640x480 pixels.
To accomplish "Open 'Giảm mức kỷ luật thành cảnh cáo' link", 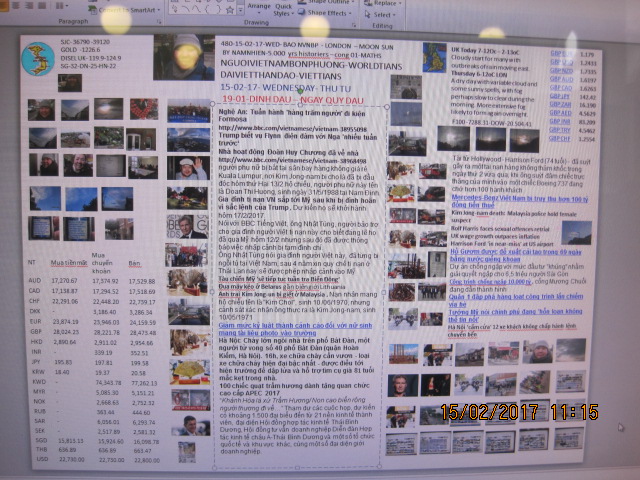I will tap(295, 329).
